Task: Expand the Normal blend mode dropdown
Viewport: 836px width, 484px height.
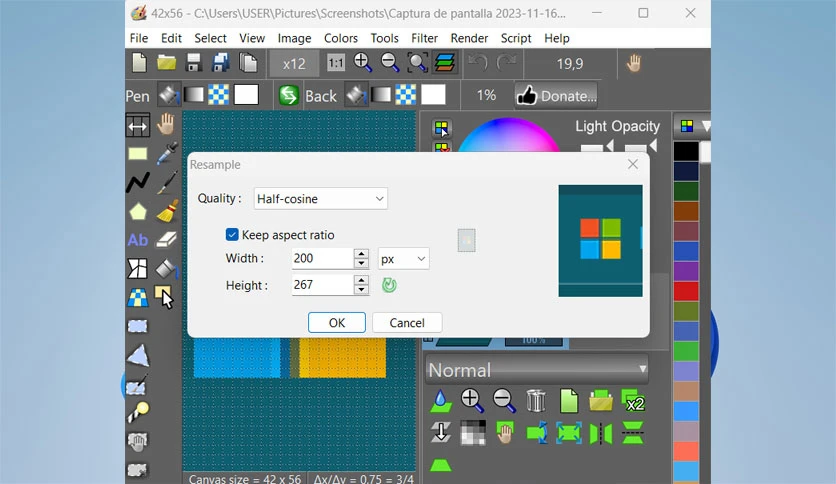Action: pos(537,369)
